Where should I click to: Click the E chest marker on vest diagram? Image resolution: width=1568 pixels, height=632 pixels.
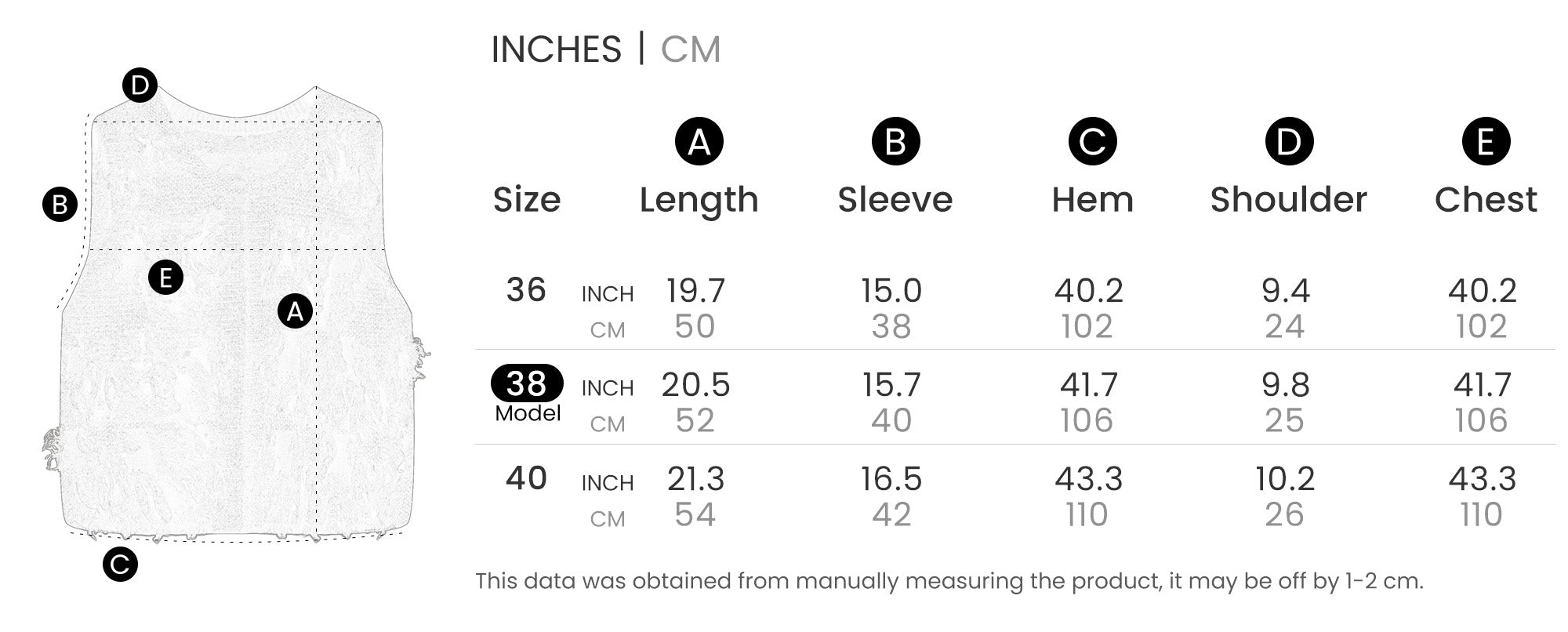coord(165,278)
